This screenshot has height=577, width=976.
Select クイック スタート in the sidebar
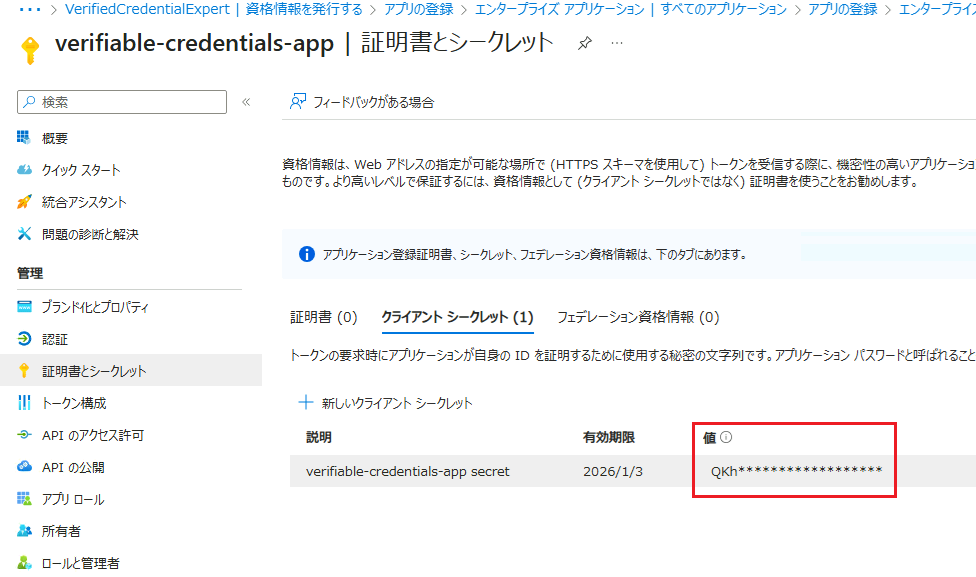tap(81, 170)
